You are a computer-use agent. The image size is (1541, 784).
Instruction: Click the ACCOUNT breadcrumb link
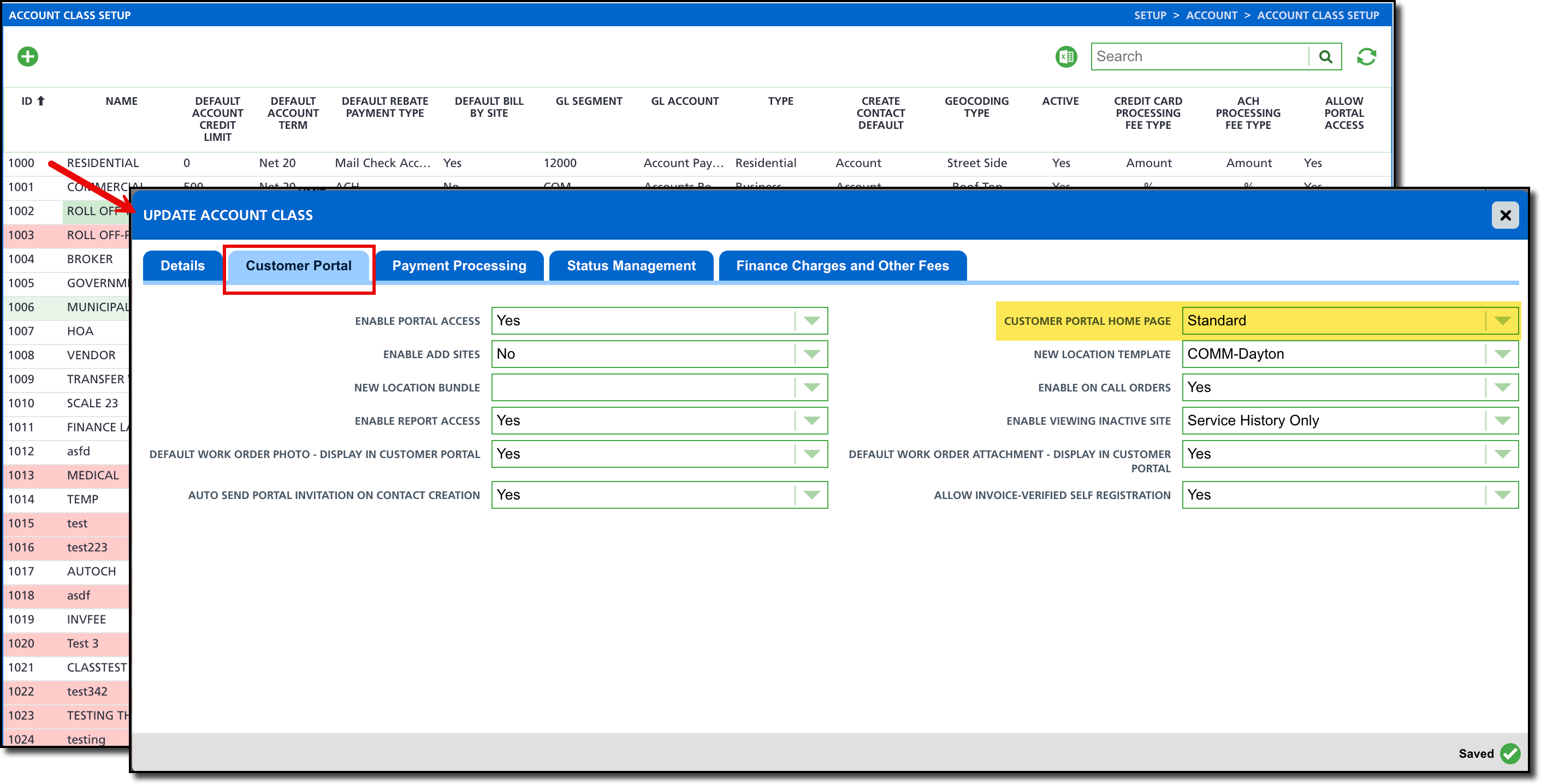click(1211, 15)
